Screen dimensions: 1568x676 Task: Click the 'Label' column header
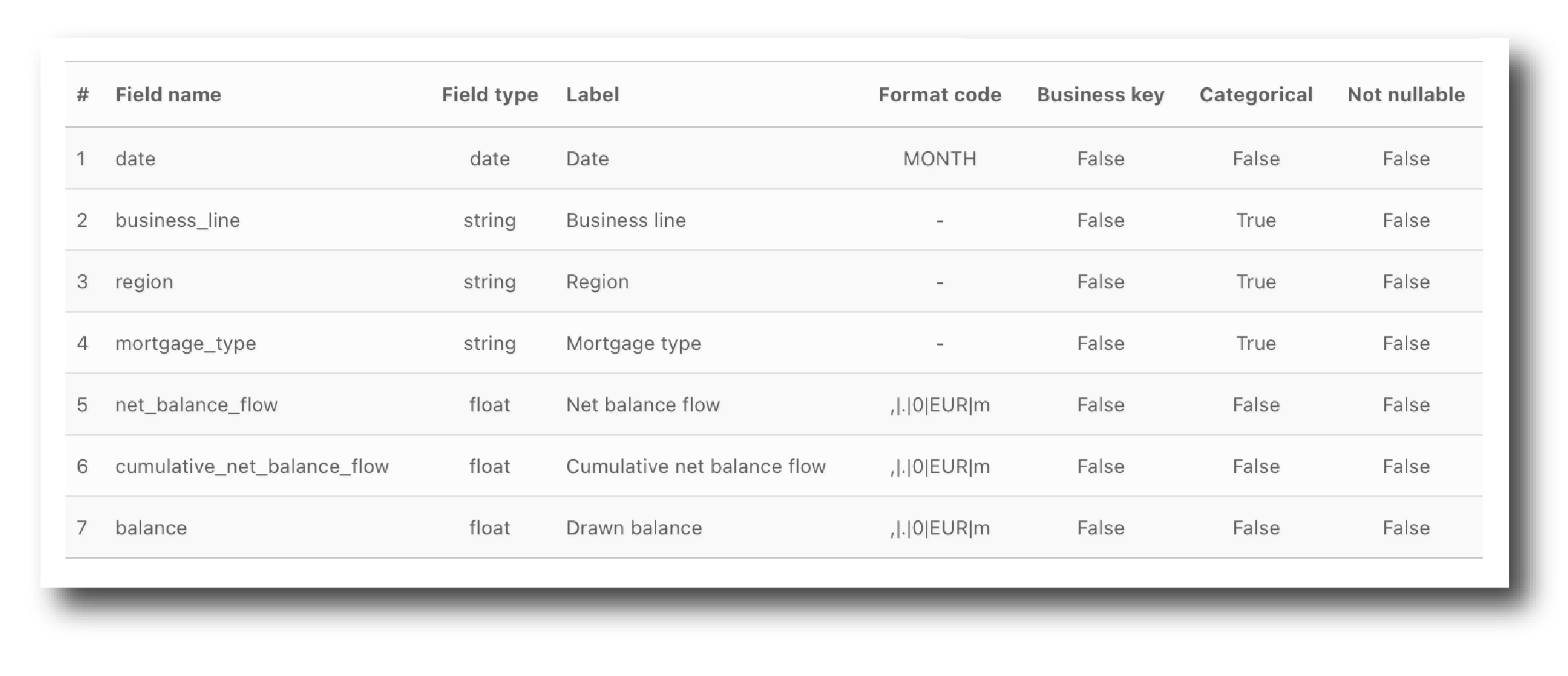click(592, 95)
